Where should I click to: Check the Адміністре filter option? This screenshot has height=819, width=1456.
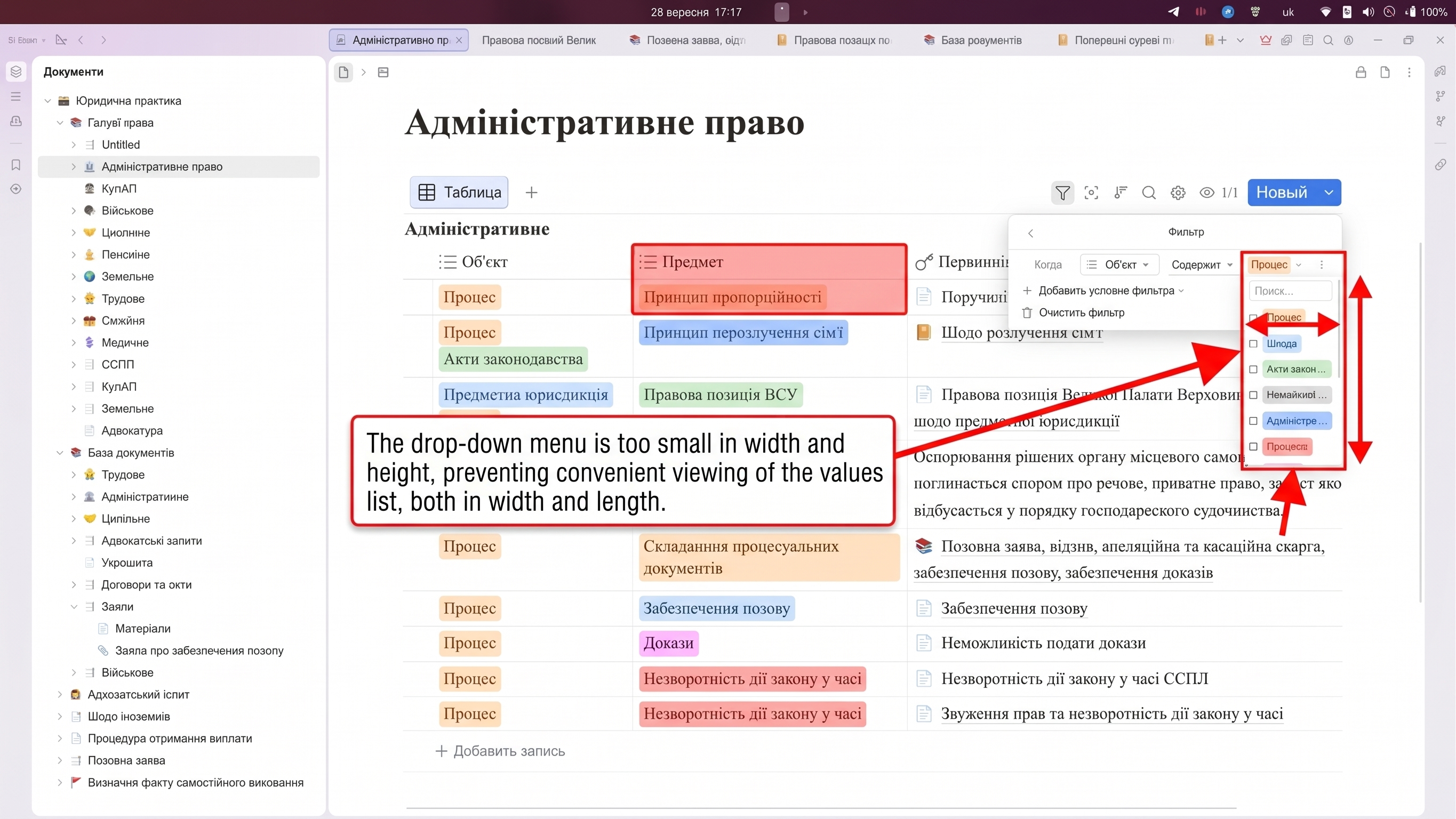coord(1253,421)
